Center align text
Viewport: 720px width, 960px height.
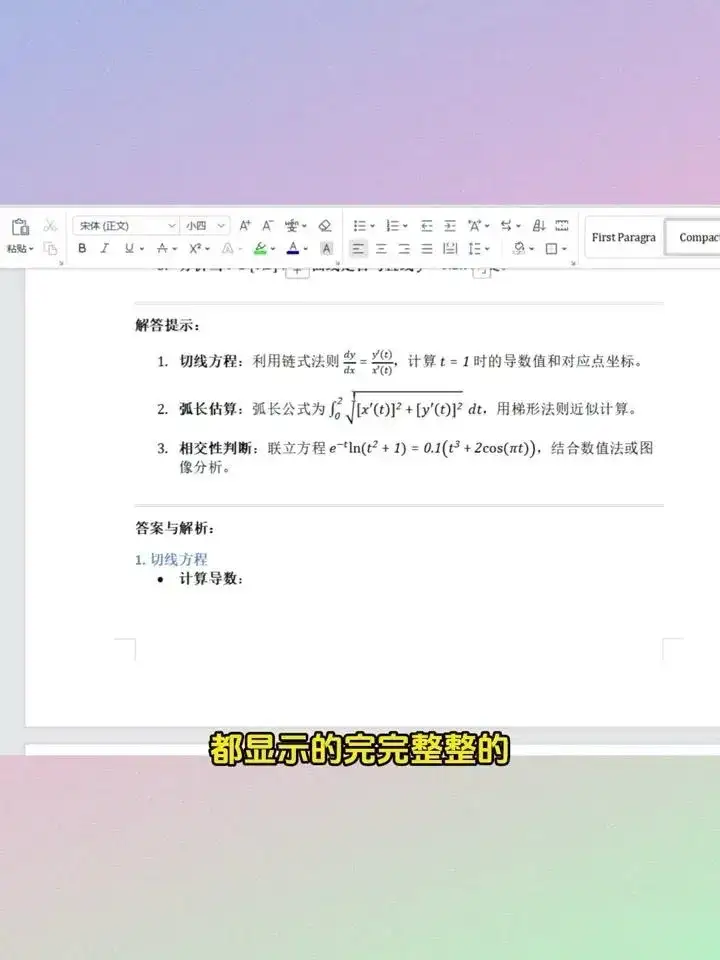click(x=381, y=249)
